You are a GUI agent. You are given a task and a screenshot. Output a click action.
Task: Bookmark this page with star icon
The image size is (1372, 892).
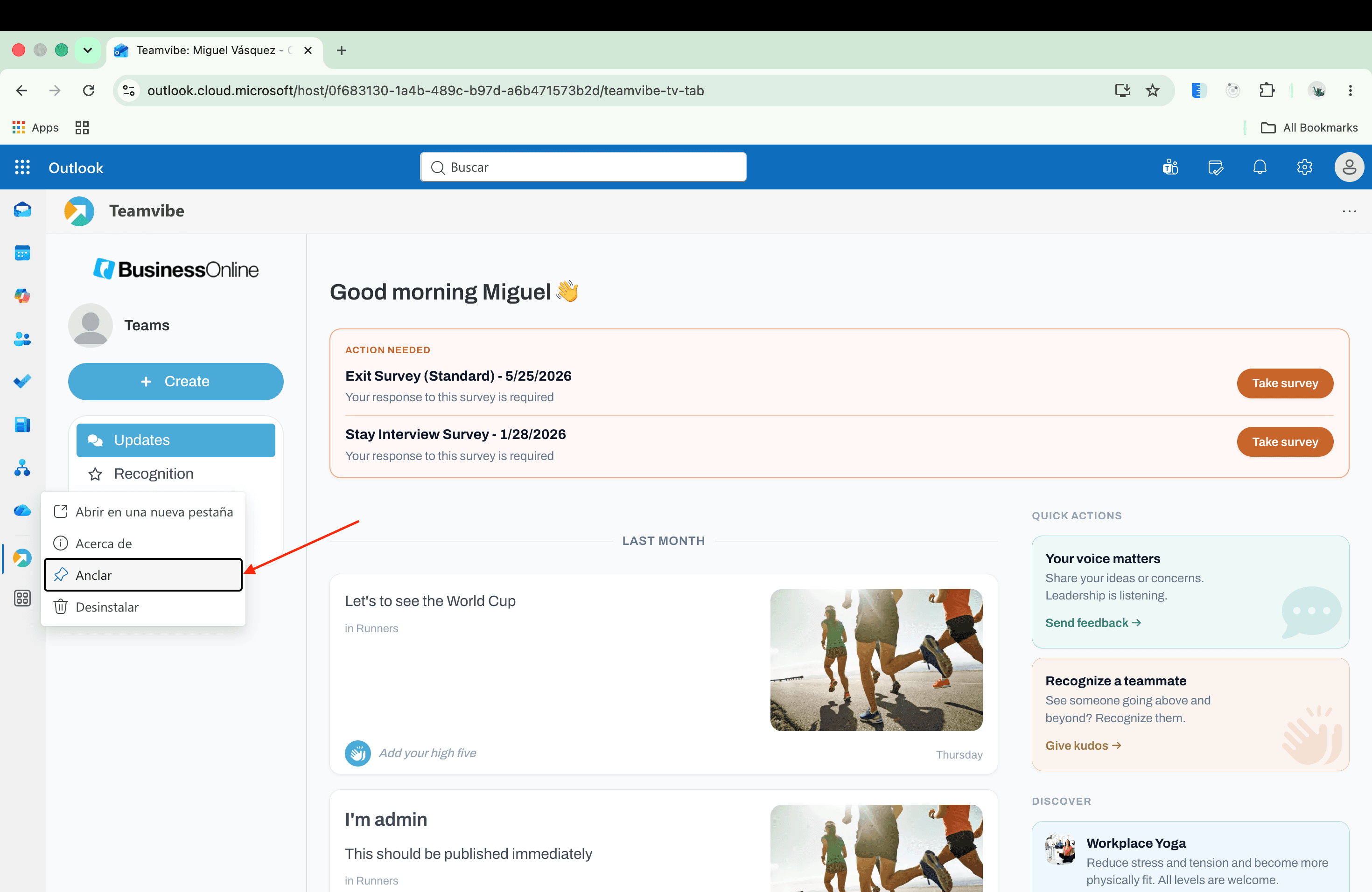(x=1152, y=91)
